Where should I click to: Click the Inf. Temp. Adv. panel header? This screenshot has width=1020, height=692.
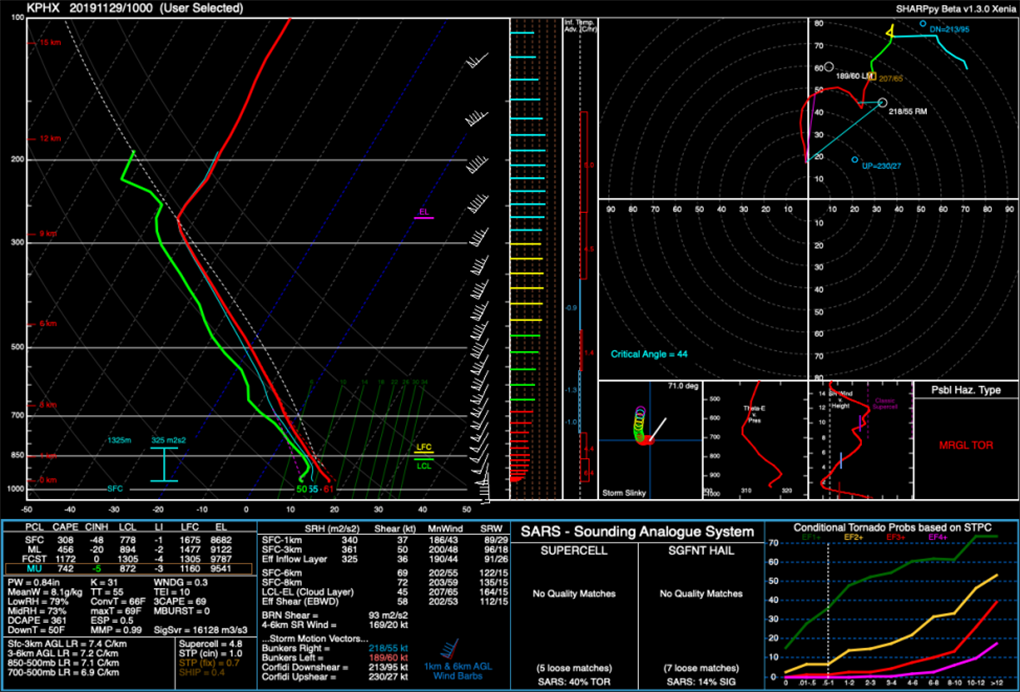point(580,25)
